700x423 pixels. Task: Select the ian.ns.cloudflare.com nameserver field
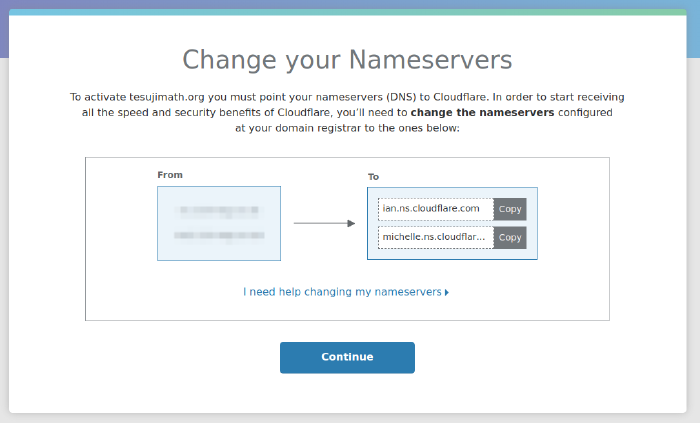pyautogui.click(x=436, y=209)
